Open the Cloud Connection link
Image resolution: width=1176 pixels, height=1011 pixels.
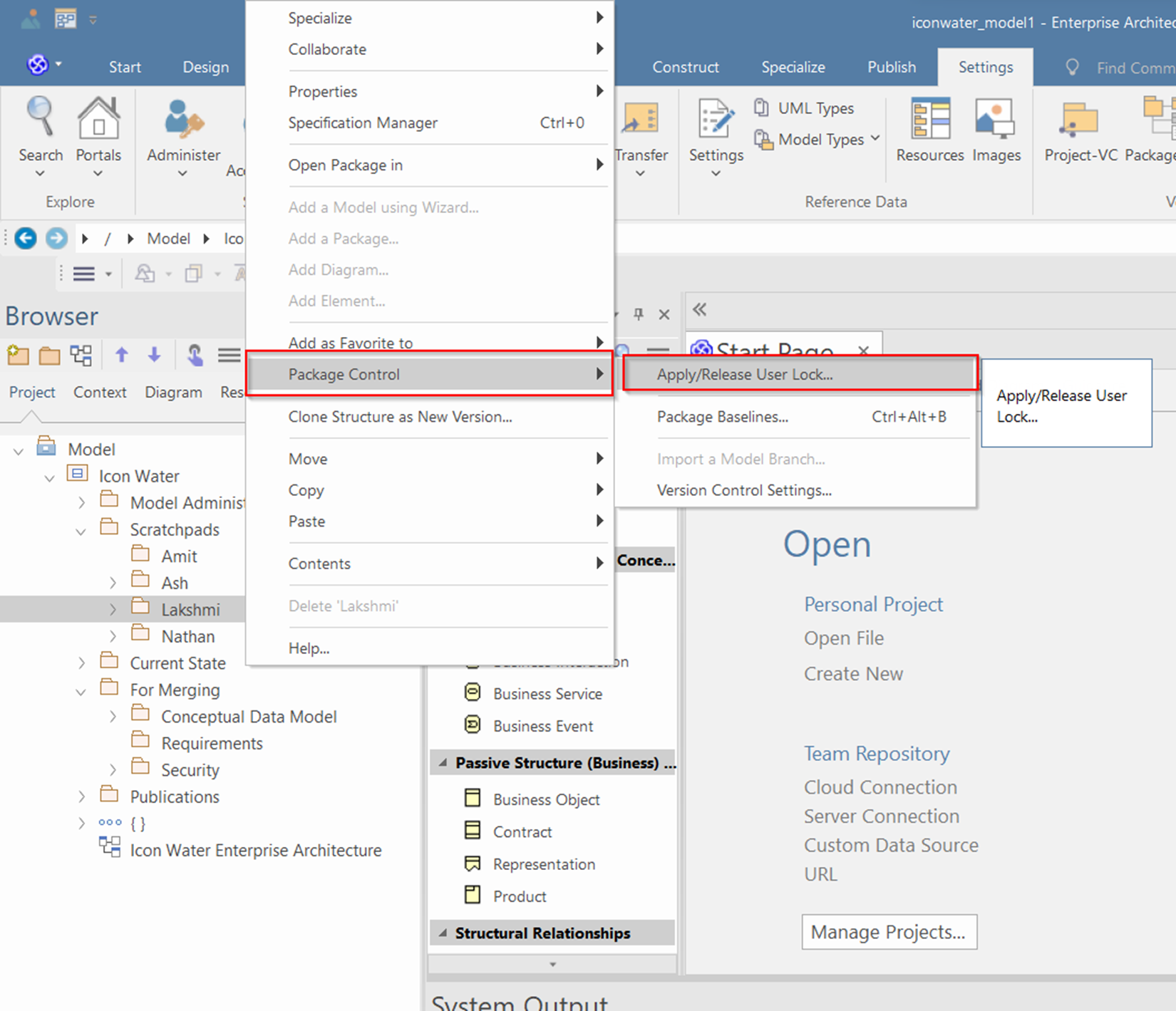click(880, 787)
